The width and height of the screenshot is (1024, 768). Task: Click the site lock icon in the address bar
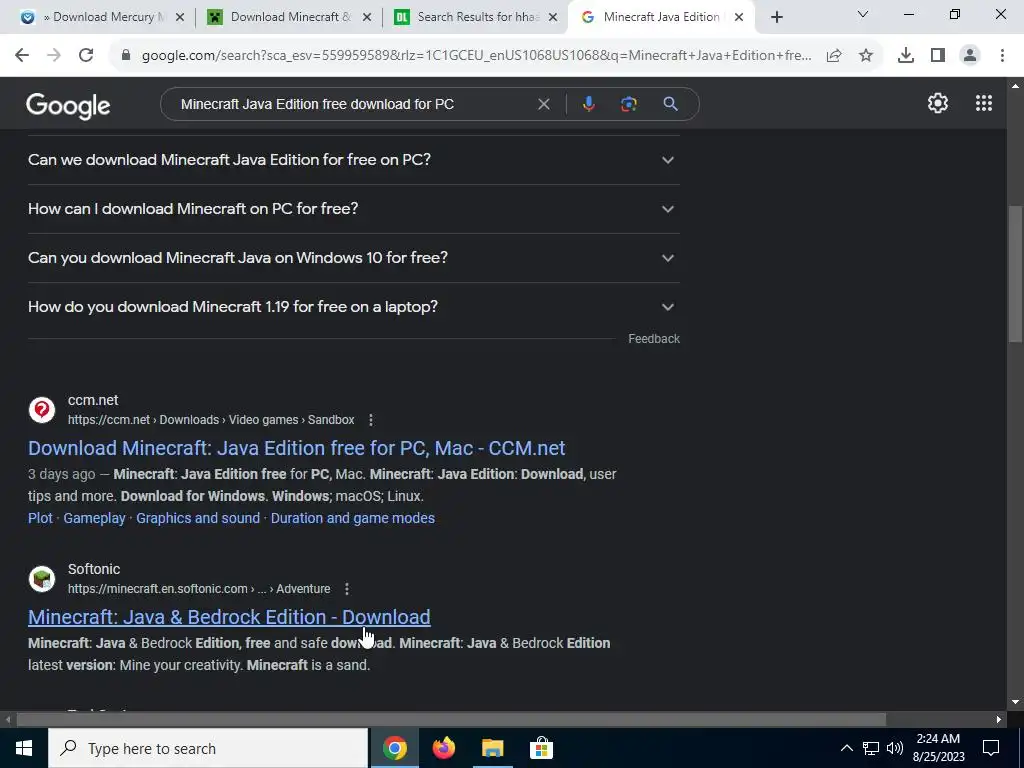click(x=126, y=56)
